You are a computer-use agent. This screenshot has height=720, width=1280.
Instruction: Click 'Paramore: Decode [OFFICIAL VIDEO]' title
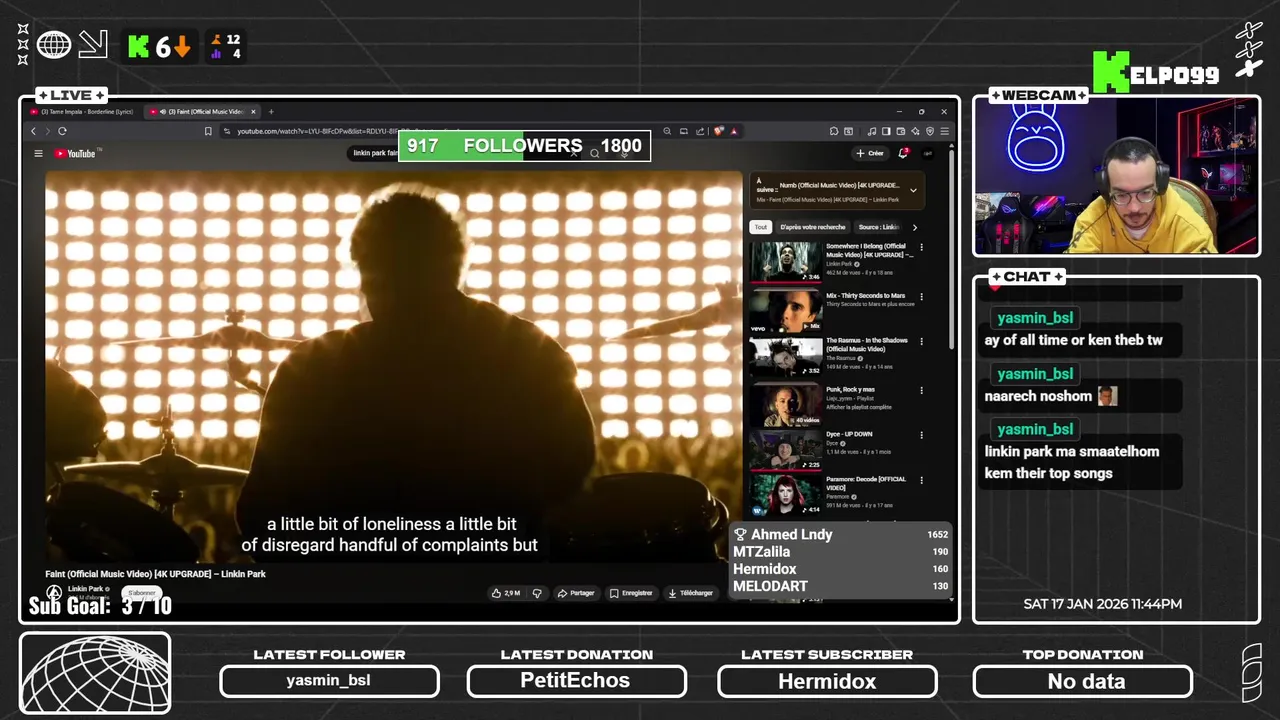coord(866,483)
